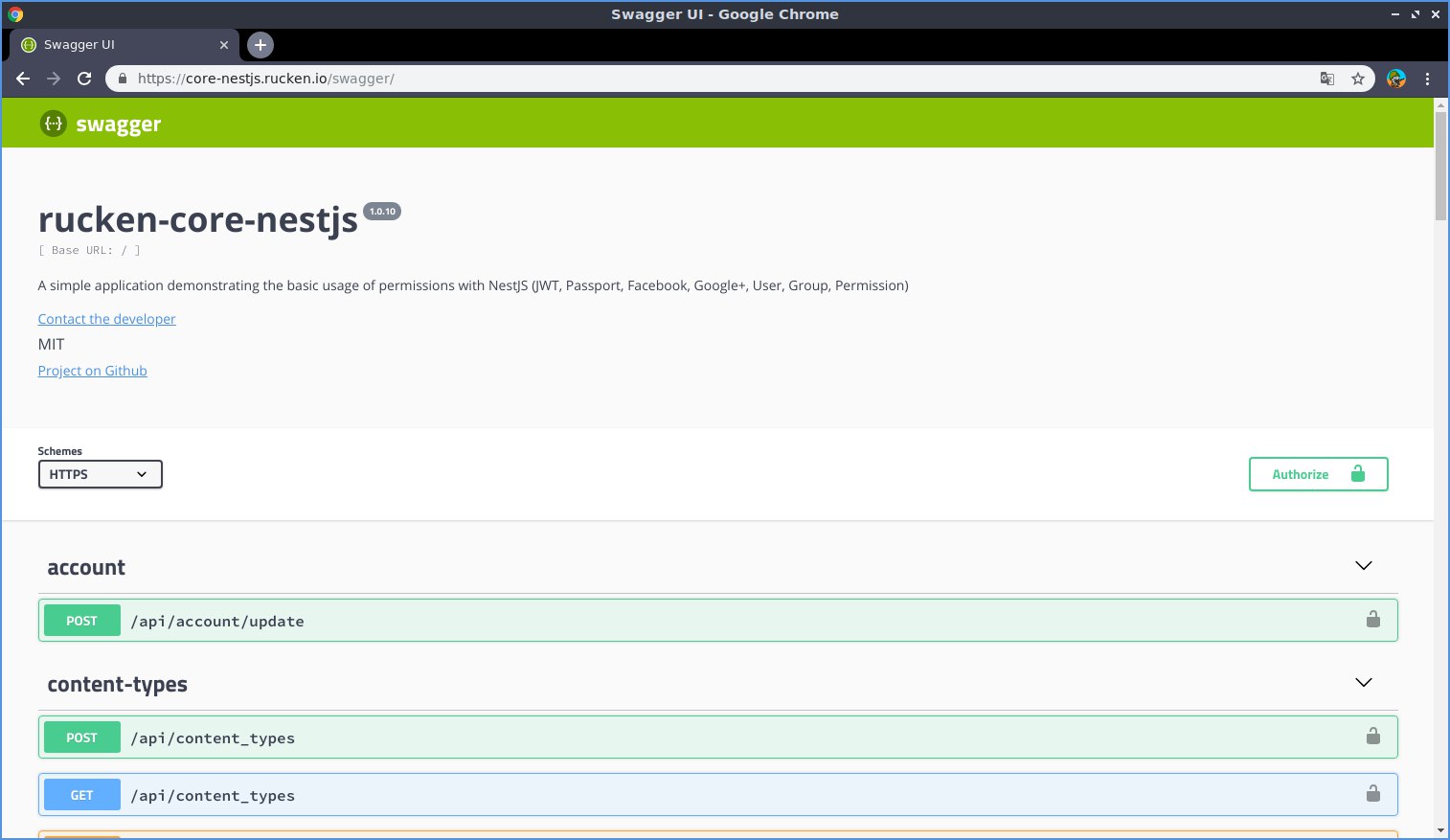
Task: Expand POST /api/account/update operation
Action: [x=718, y=621]
